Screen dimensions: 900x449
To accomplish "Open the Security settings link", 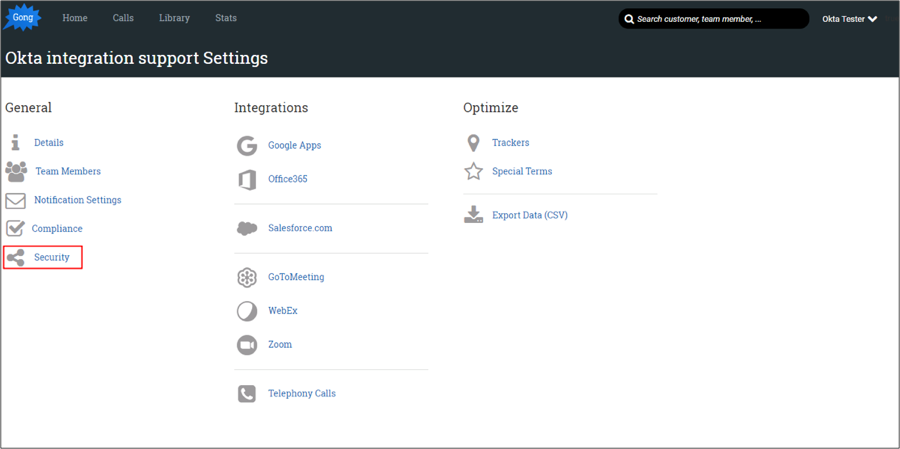I will [x=52, y=258].
